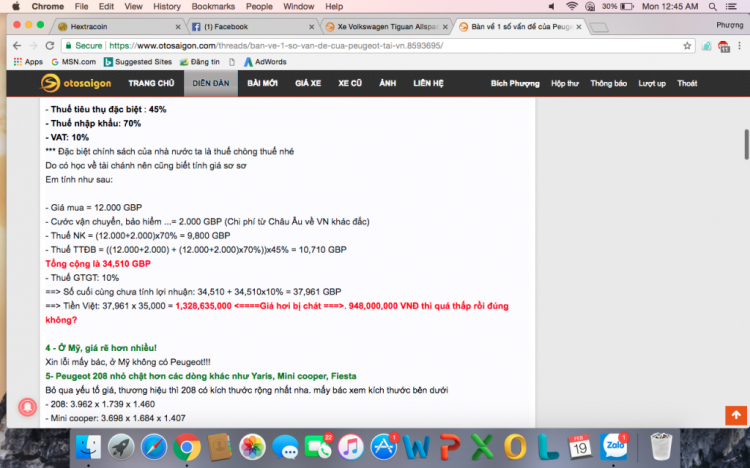
Task: Select DIỄN ĐÀN navigation item
Action: [211, 83]
